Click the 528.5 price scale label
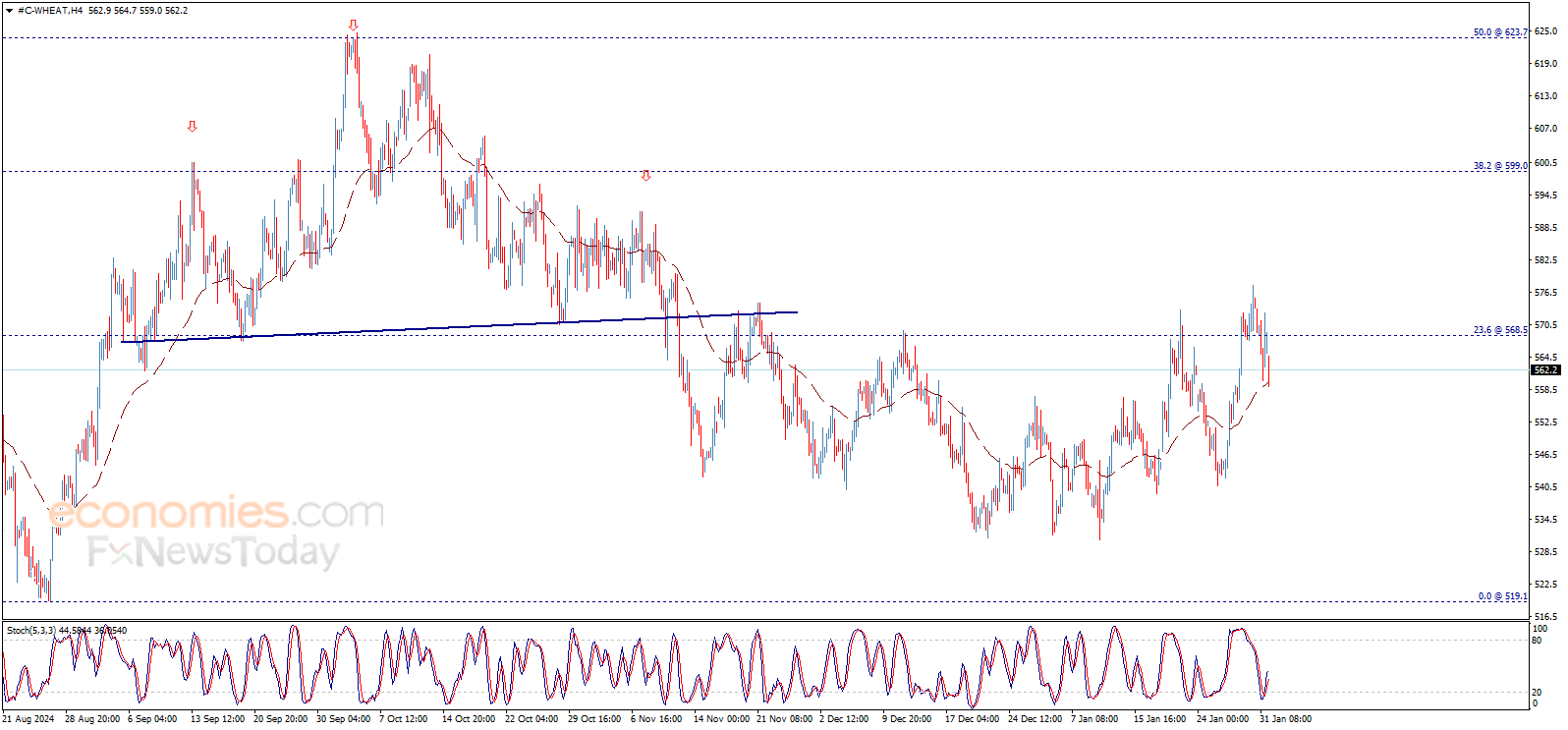 tap(1545, 552)
